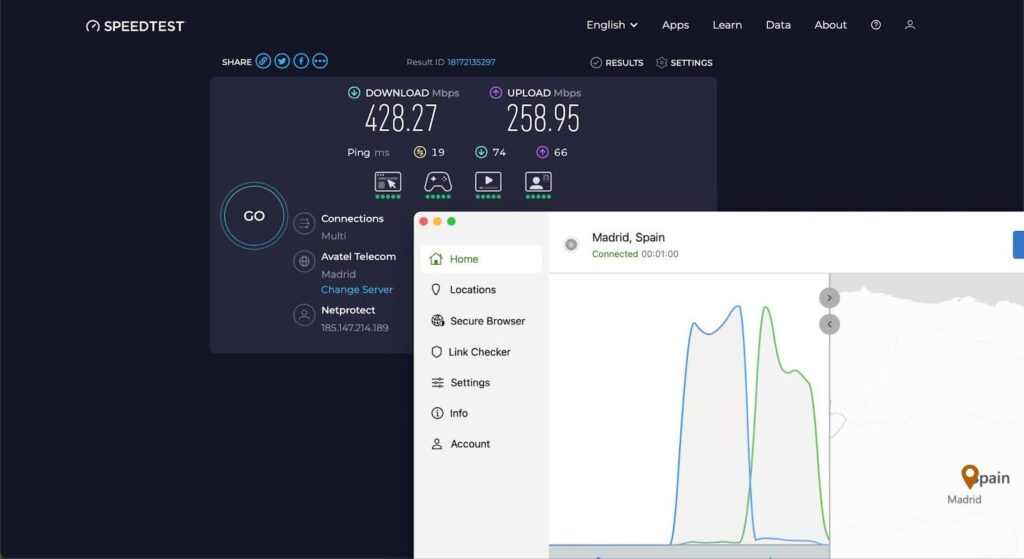Viewport: 1024px width, 559px height.
Task: Click the video chat performance icon
Action: [538, 182]
